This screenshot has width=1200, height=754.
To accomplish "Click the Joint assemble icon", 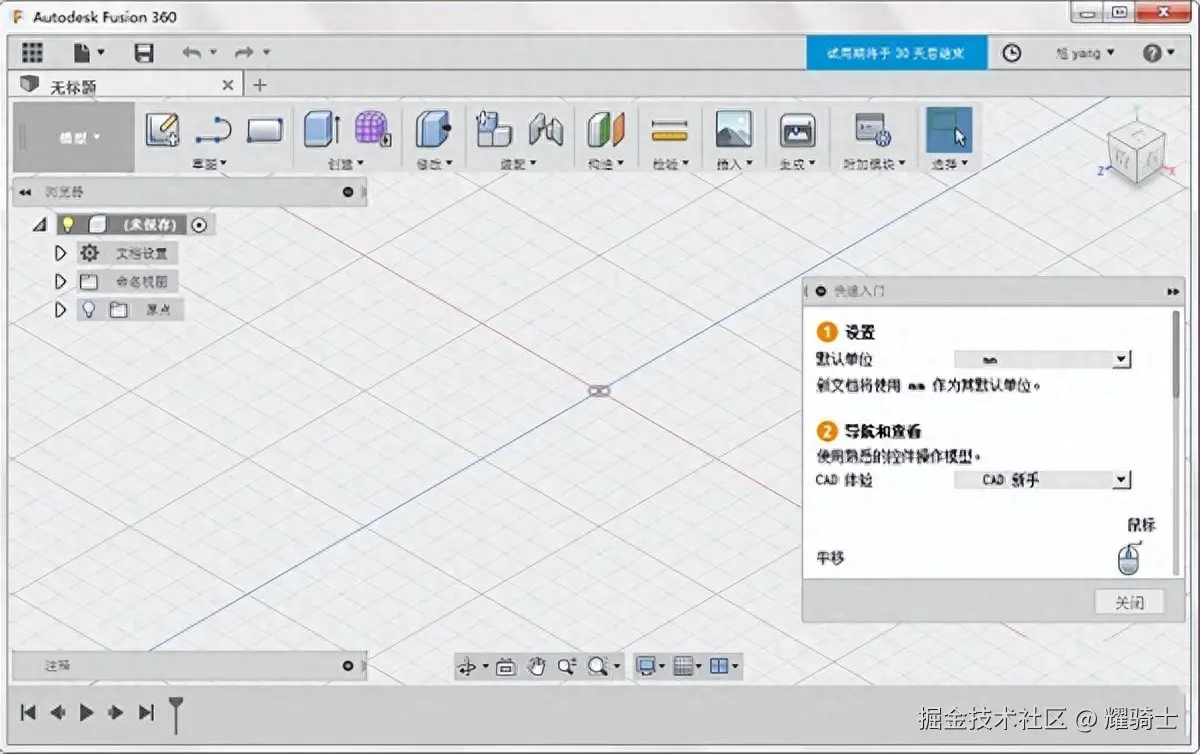I will point(546,130).
